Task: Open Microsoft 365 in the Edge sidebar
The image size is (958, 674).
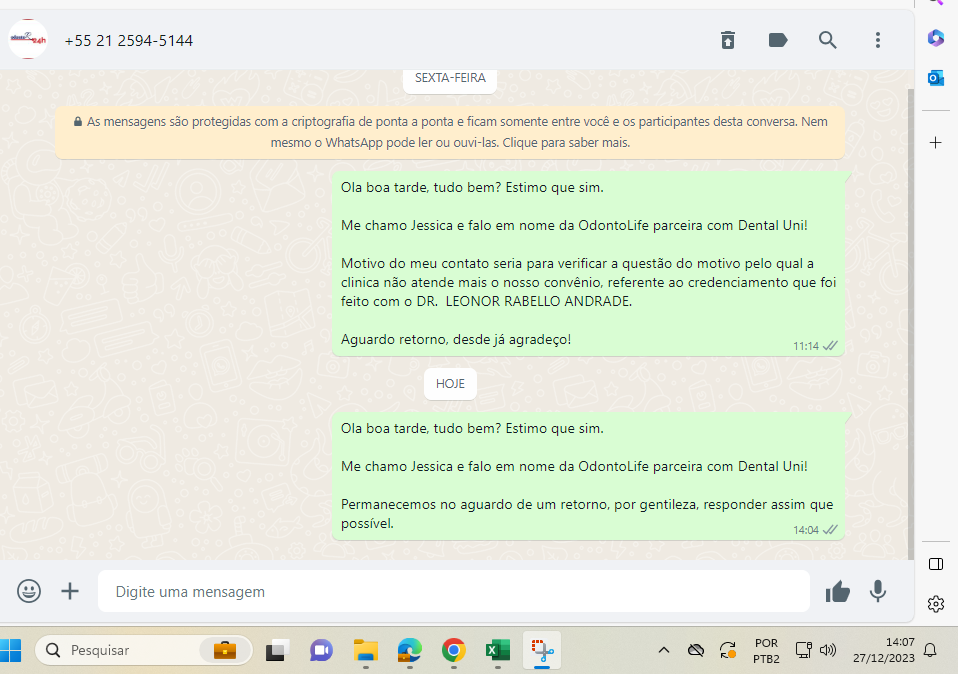Action: pyautogui.click(x=936, y=38)
